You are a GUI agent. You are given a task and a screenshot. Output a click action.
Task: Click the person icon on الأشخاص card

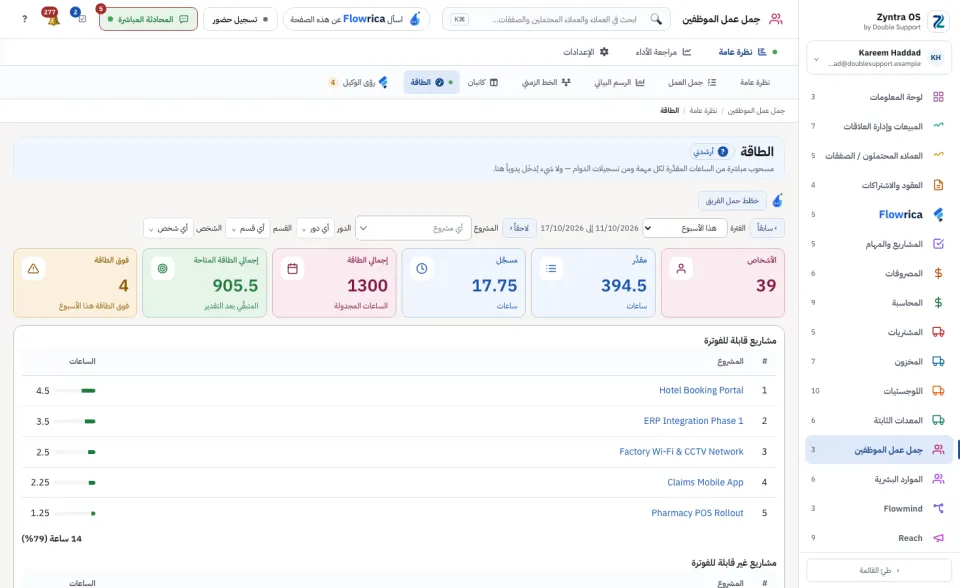(681, 268)
